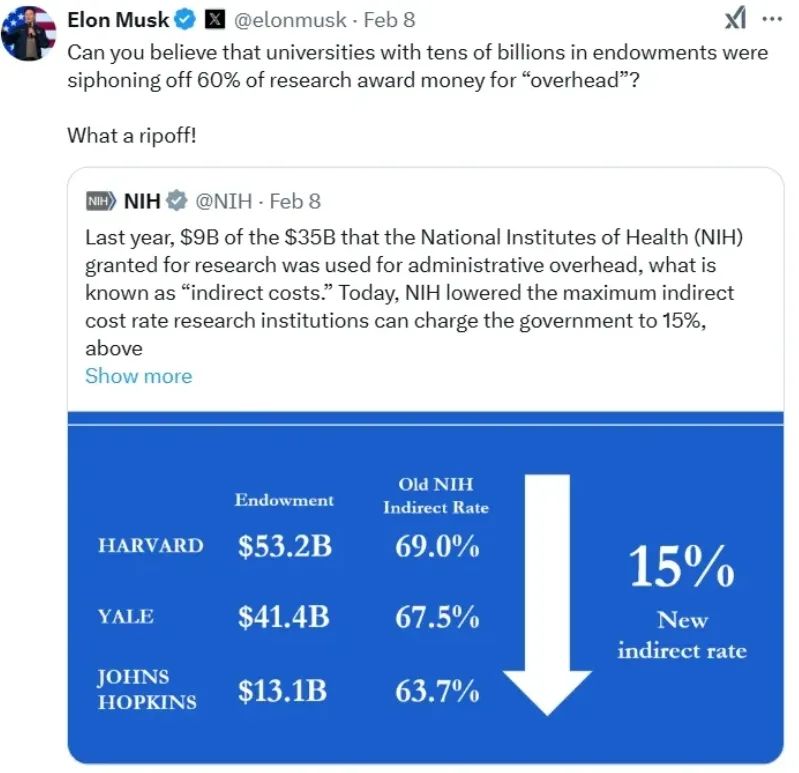Image resolution: width=799 pixels, height=773 pixels.
Task: Click the Elon Musk display name
Action: pyautogui.click(x=118, y=20)
